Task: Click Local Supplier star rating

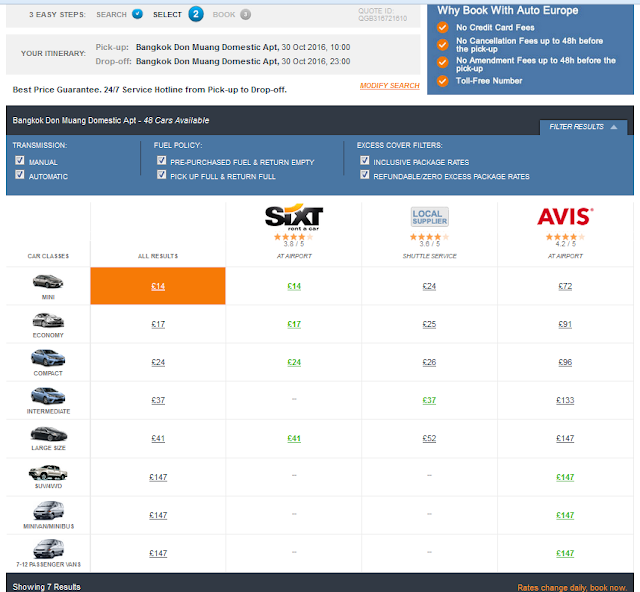Action: [429, 237]
